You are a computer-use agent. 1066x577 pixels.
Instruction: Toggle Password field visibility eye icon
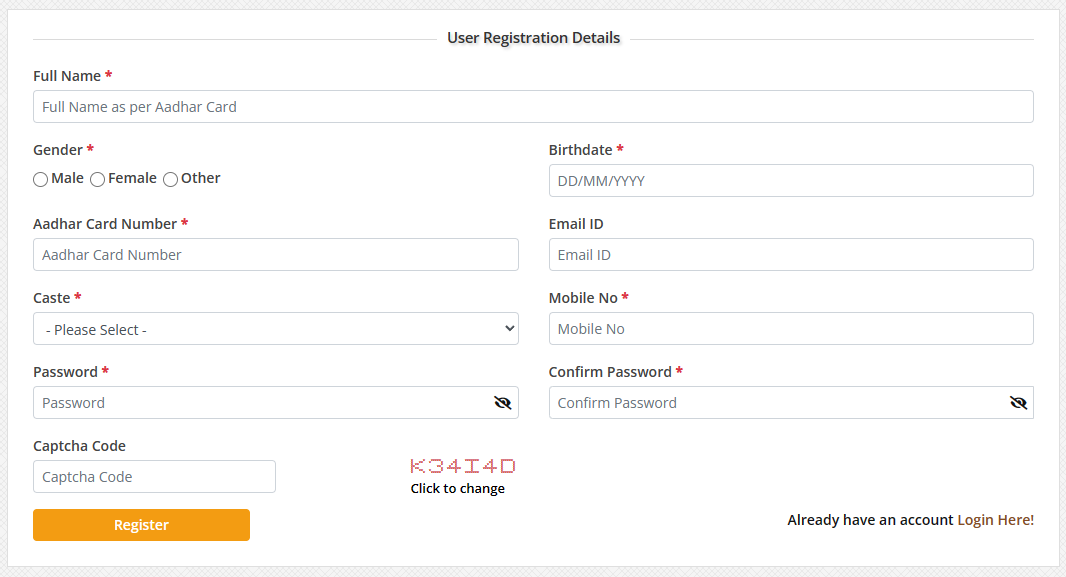coord(502,402)
